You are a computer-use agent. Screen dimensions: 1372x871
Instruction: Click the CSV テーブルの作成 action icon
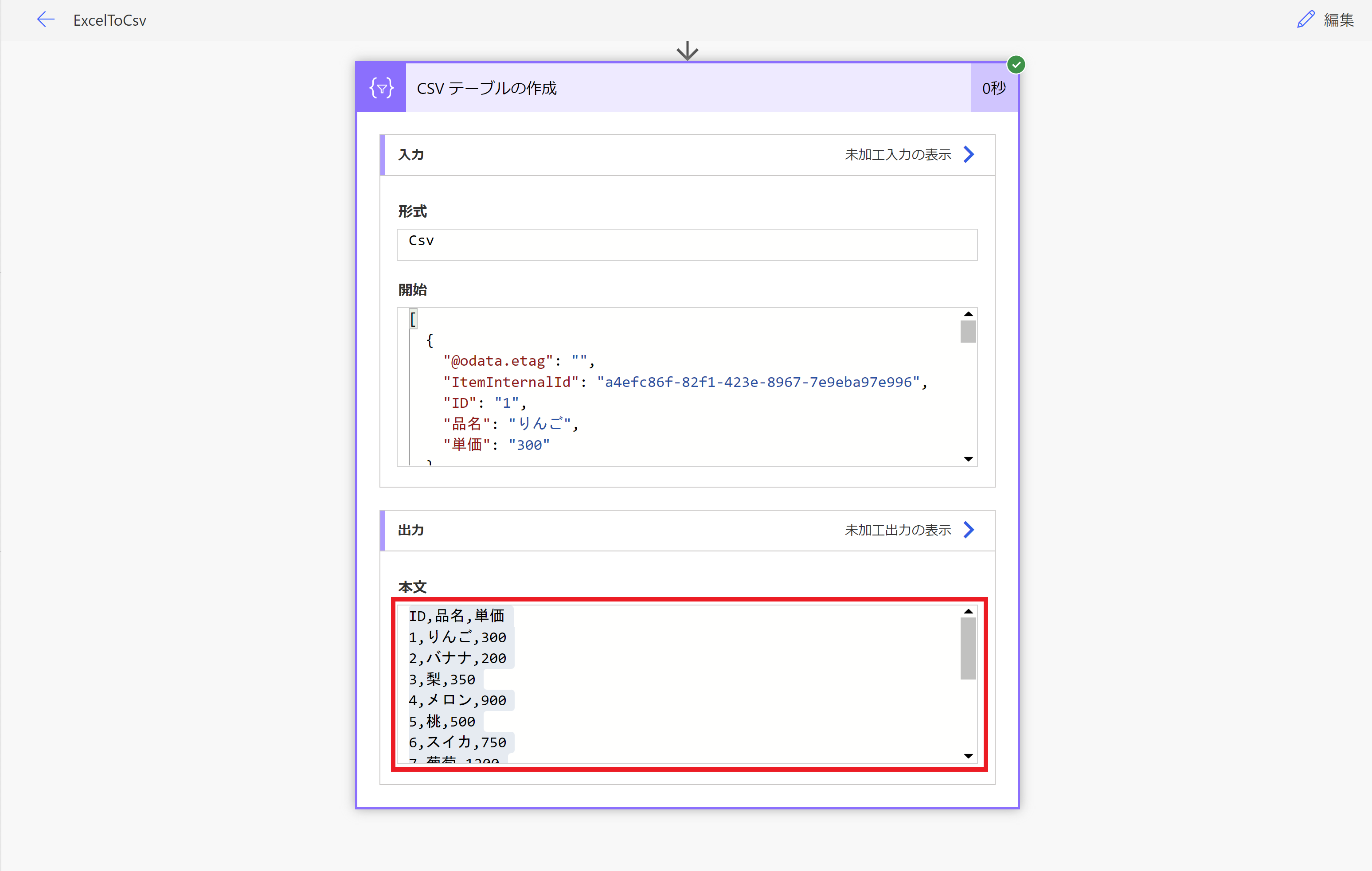[x=381, y=88]
